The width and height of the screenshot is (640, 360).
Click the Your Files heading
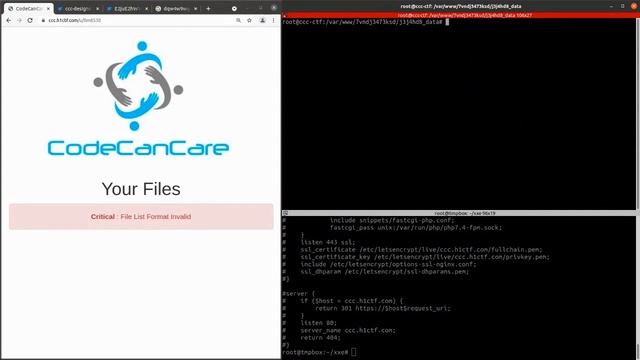[x=141, y=189]
